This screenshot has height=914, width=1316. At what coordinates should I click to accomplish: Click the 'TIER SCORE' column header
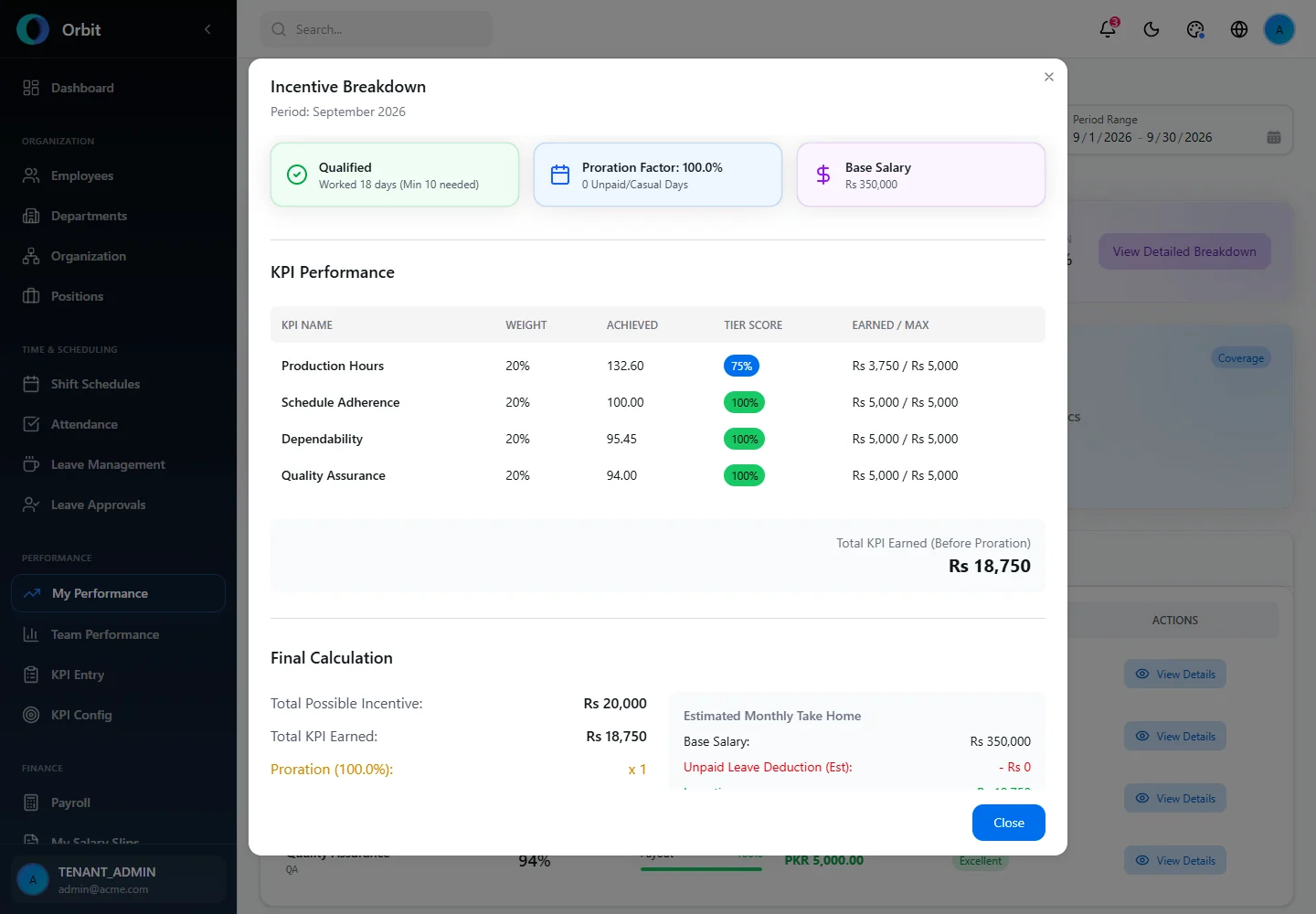[x=753, y=325]
